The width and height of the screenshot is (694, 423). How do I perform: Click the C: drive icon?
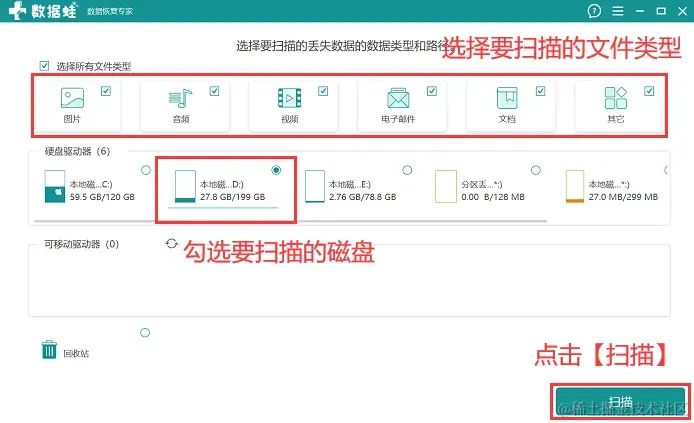pyautogui.click(x=55, y=186)
